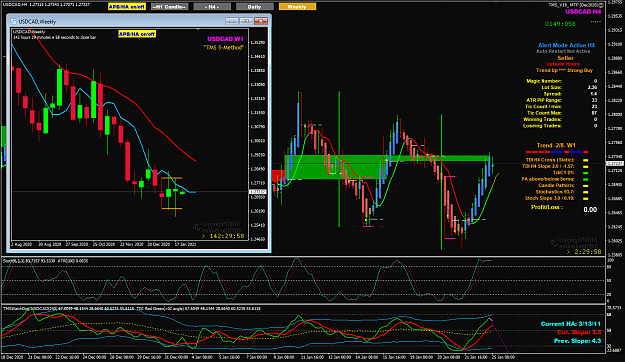
Task: Click the USDCAD H4 magenta label
Action: coord(583,12)
